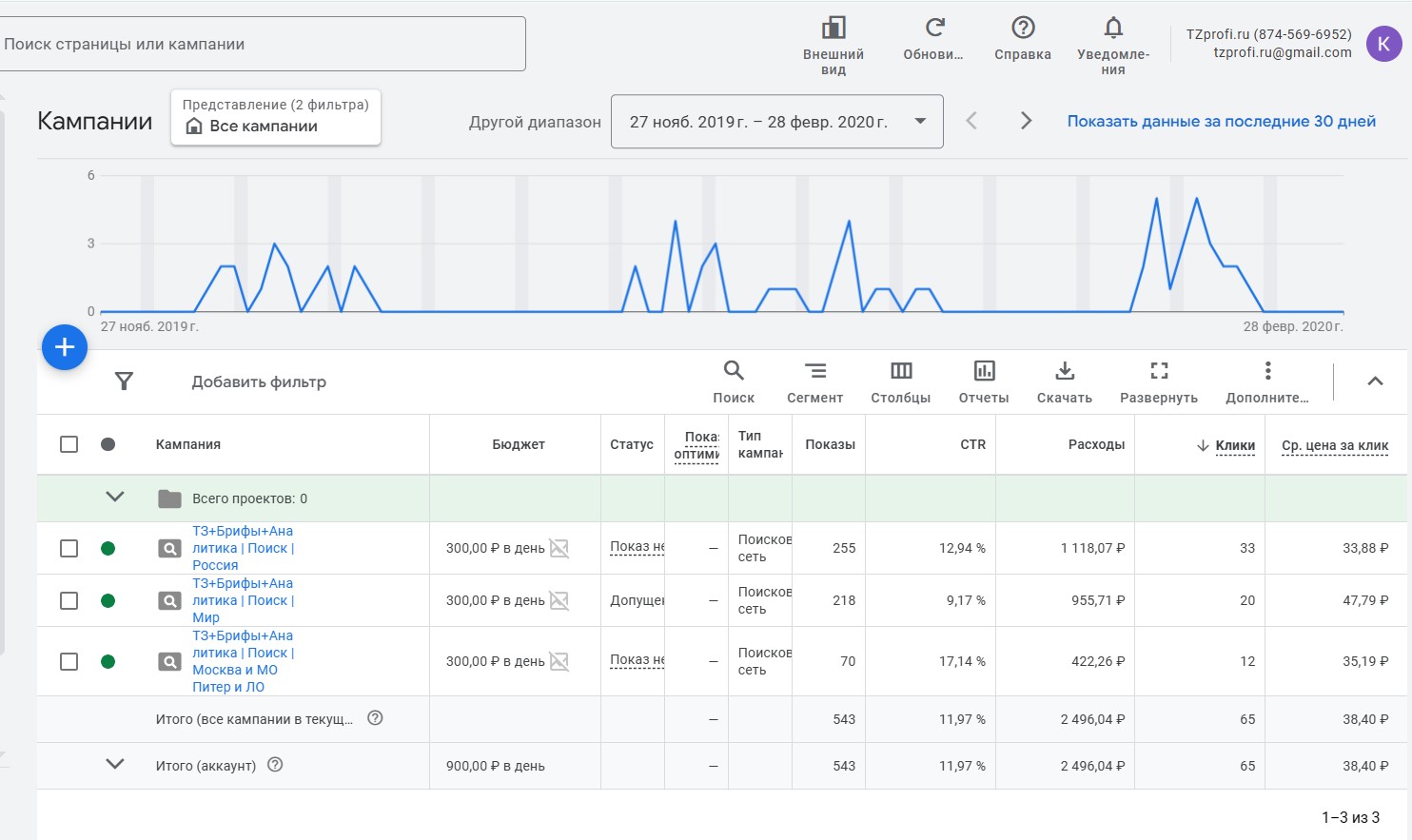Go to next date range arrow

click(1026, 121)
